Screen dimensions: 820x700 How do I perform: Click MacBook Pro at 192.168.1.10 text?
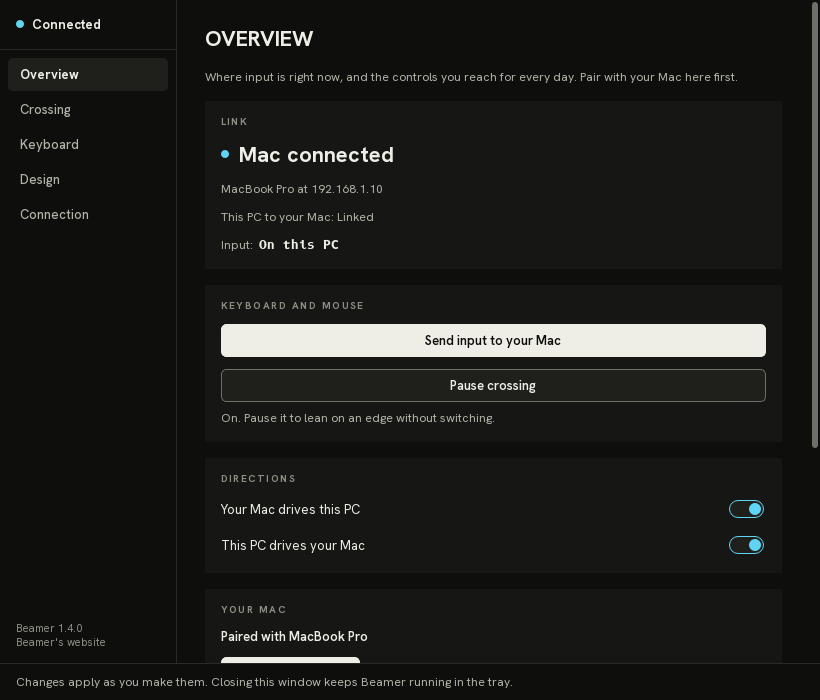click(x=302, y=189)
